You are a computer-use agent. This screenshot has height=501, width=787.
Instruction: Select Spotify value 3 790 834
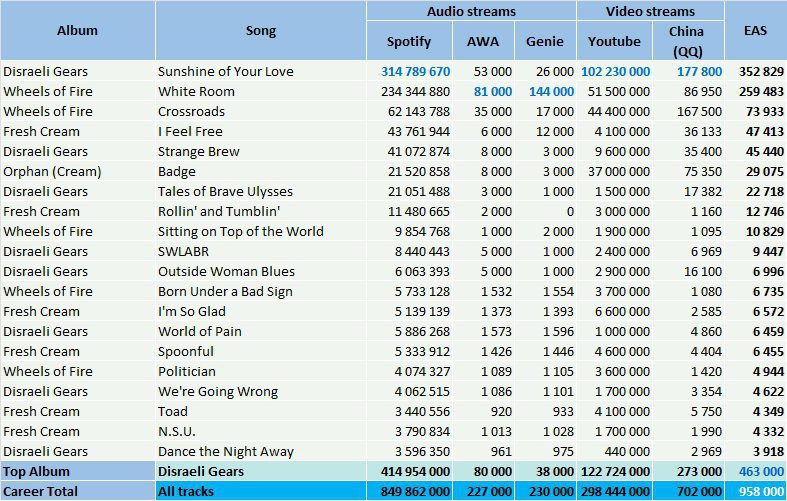[422, 432]
